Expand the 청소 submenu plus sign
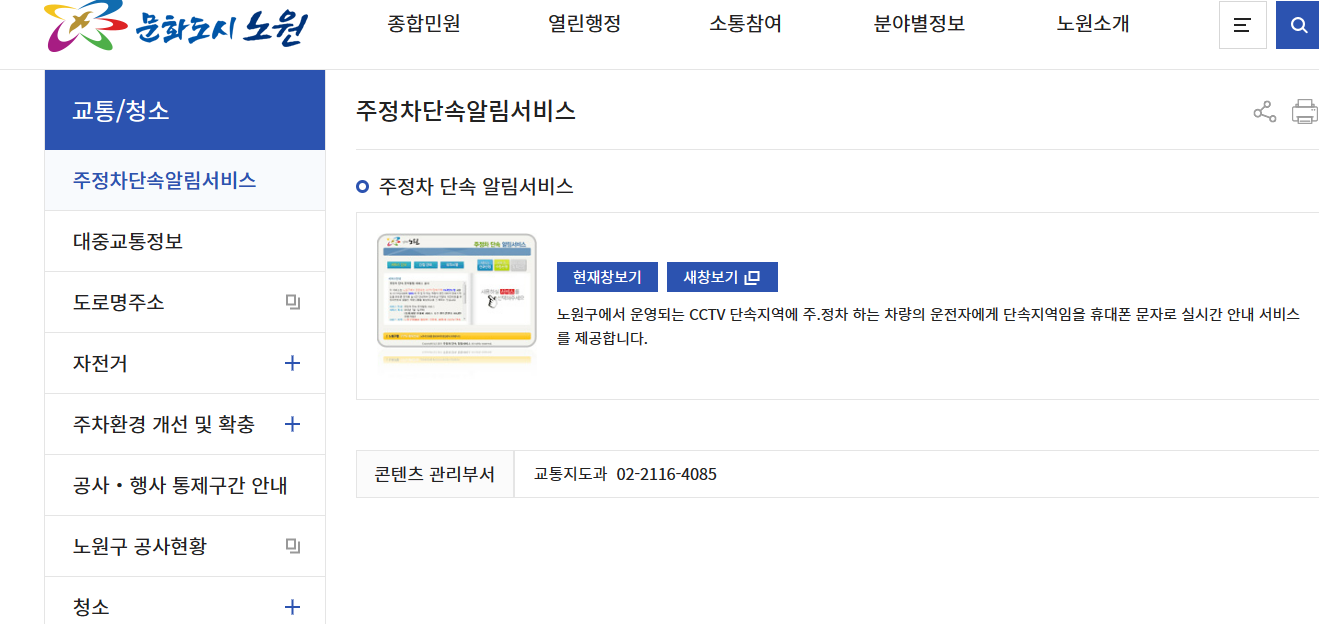 click(x=292, y=607)
